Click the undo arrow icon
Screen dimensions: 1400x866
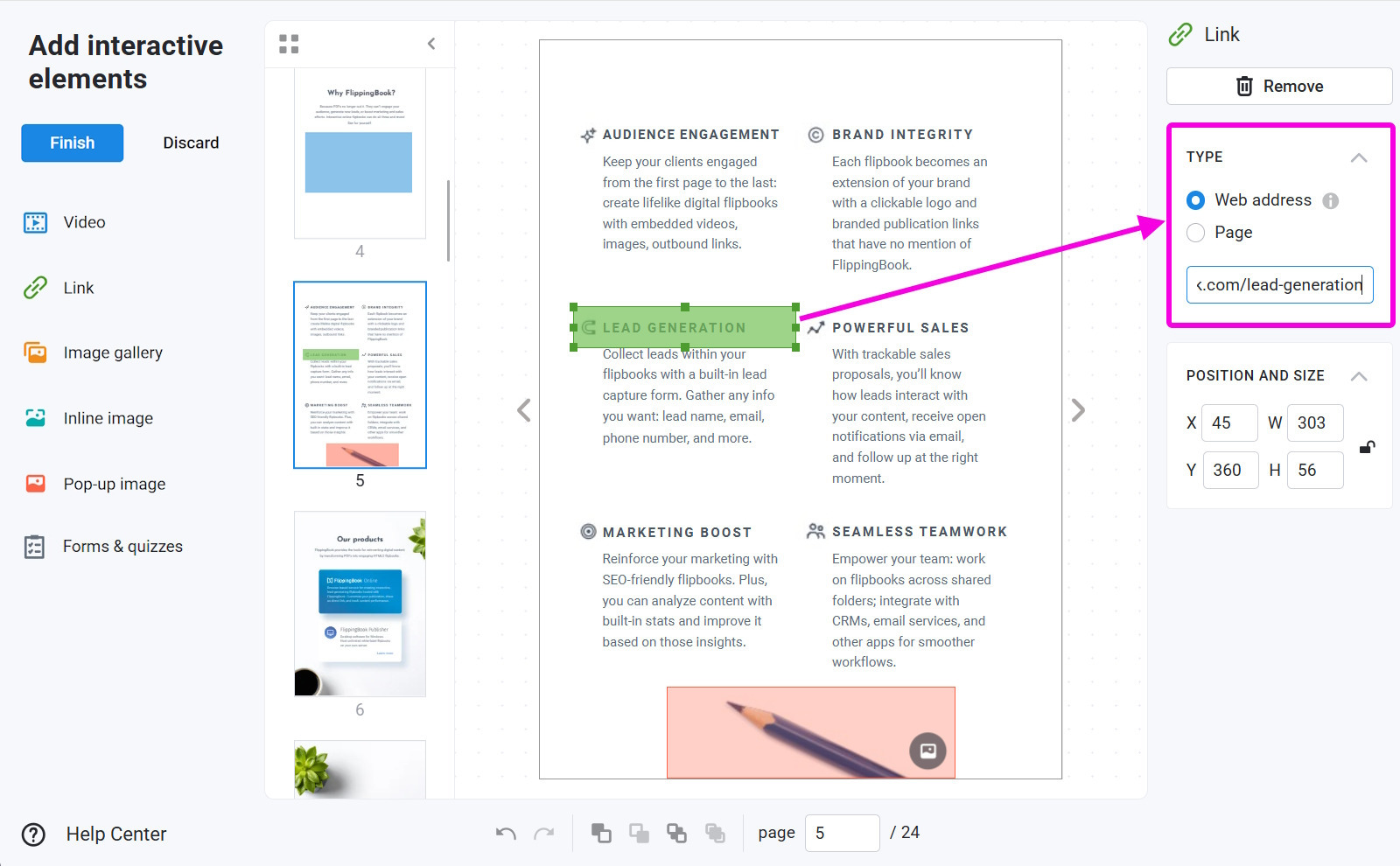tap(506, 833)
